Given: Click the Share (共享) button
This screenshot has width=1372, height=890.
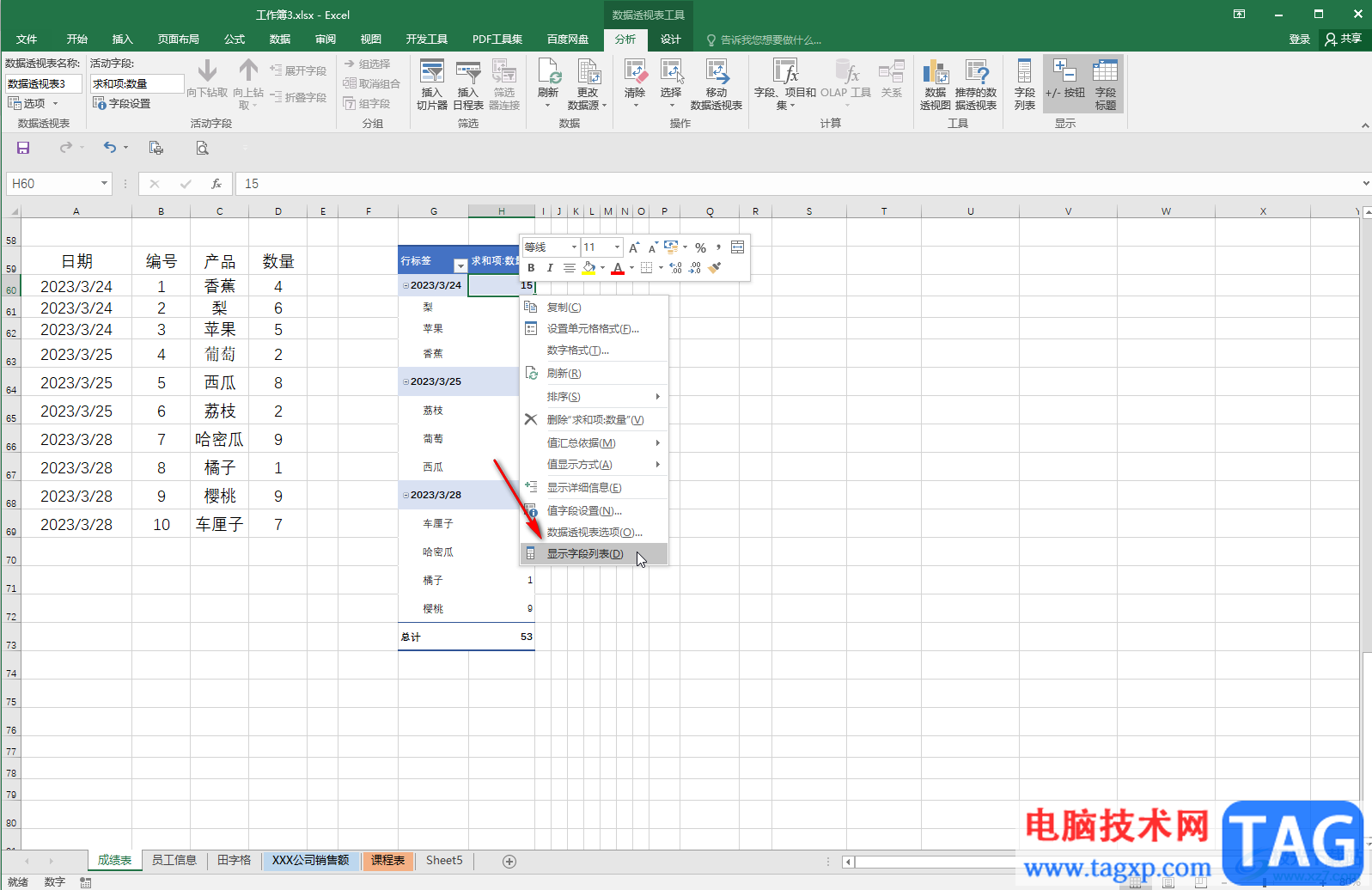Looking at the screenshot, I should click(1344, 40).
